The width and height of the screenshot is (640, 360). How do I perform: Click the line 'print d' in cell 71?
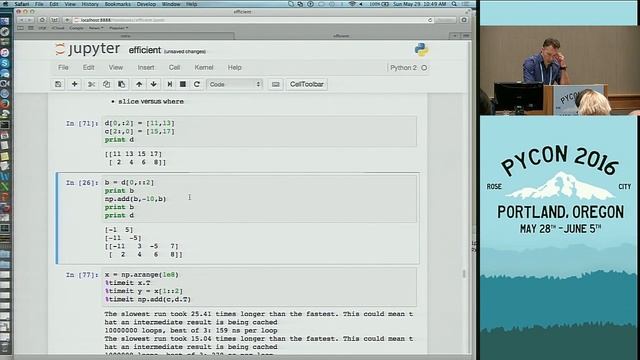click(119, 140)
